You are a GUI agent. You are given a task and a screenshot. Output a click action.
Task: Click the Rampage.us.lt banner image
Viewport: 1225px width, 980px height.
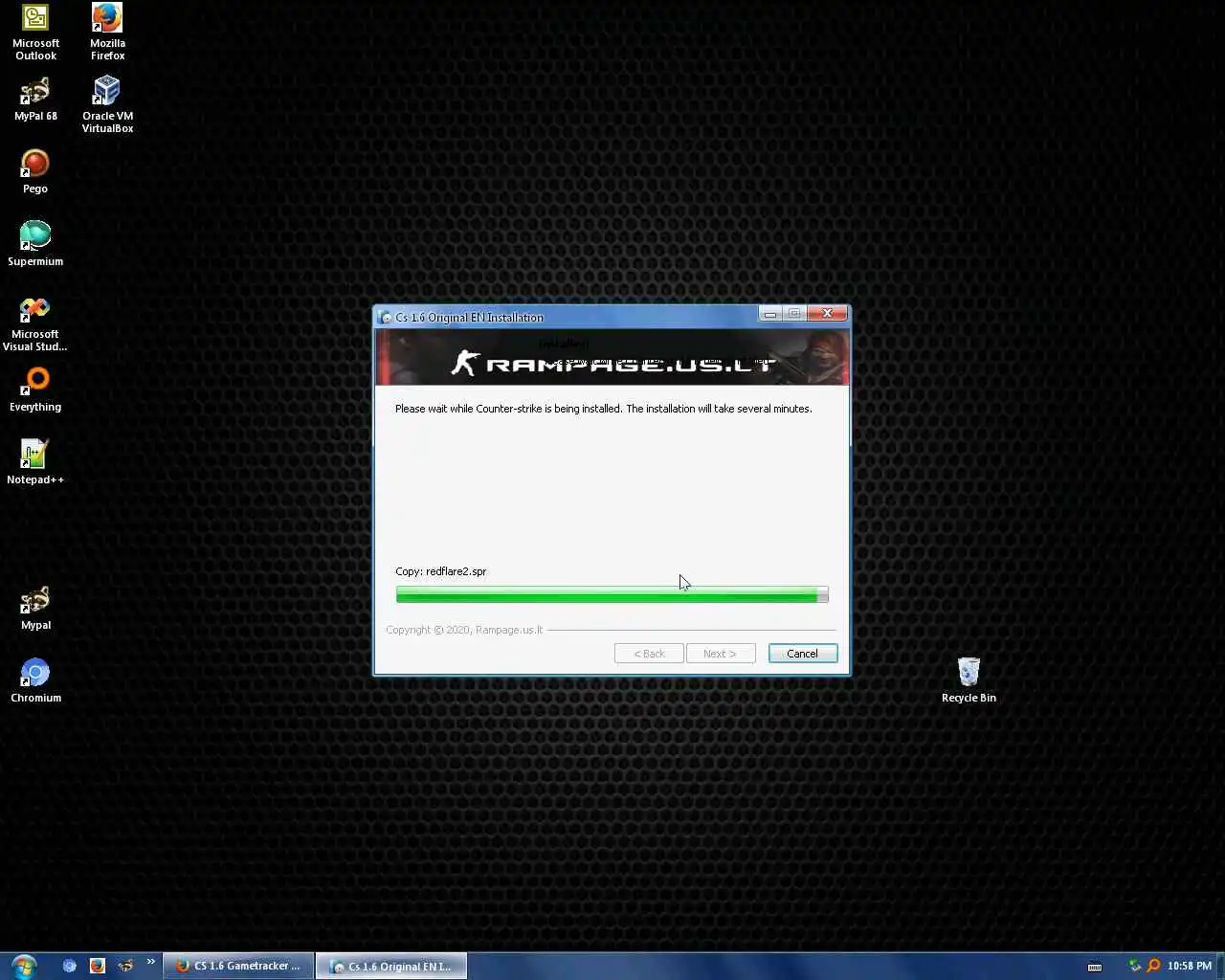(x=612, y=357)
